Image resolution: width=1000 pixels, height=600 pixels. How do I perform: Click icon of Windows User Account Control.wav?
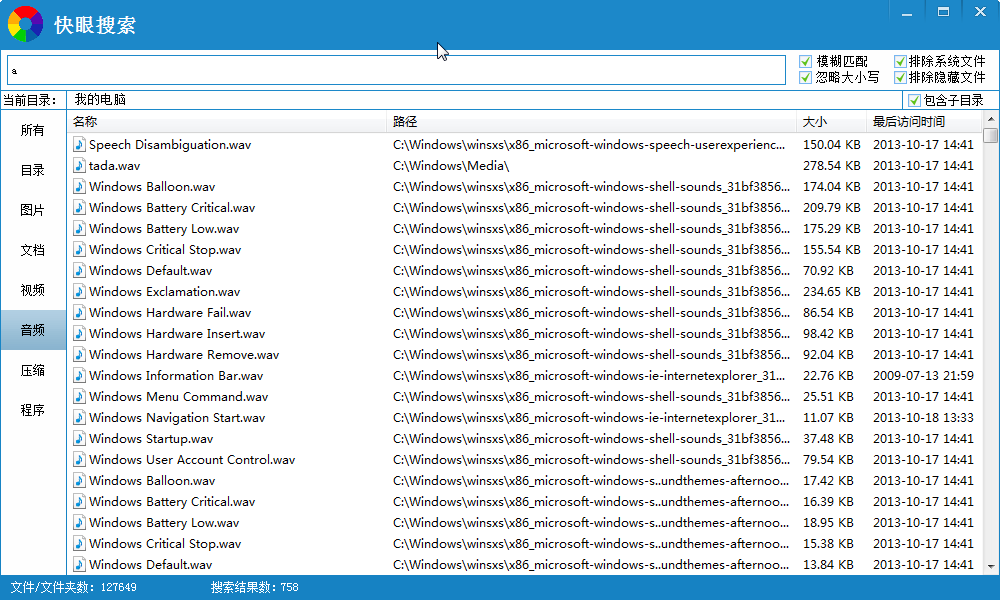80,460
